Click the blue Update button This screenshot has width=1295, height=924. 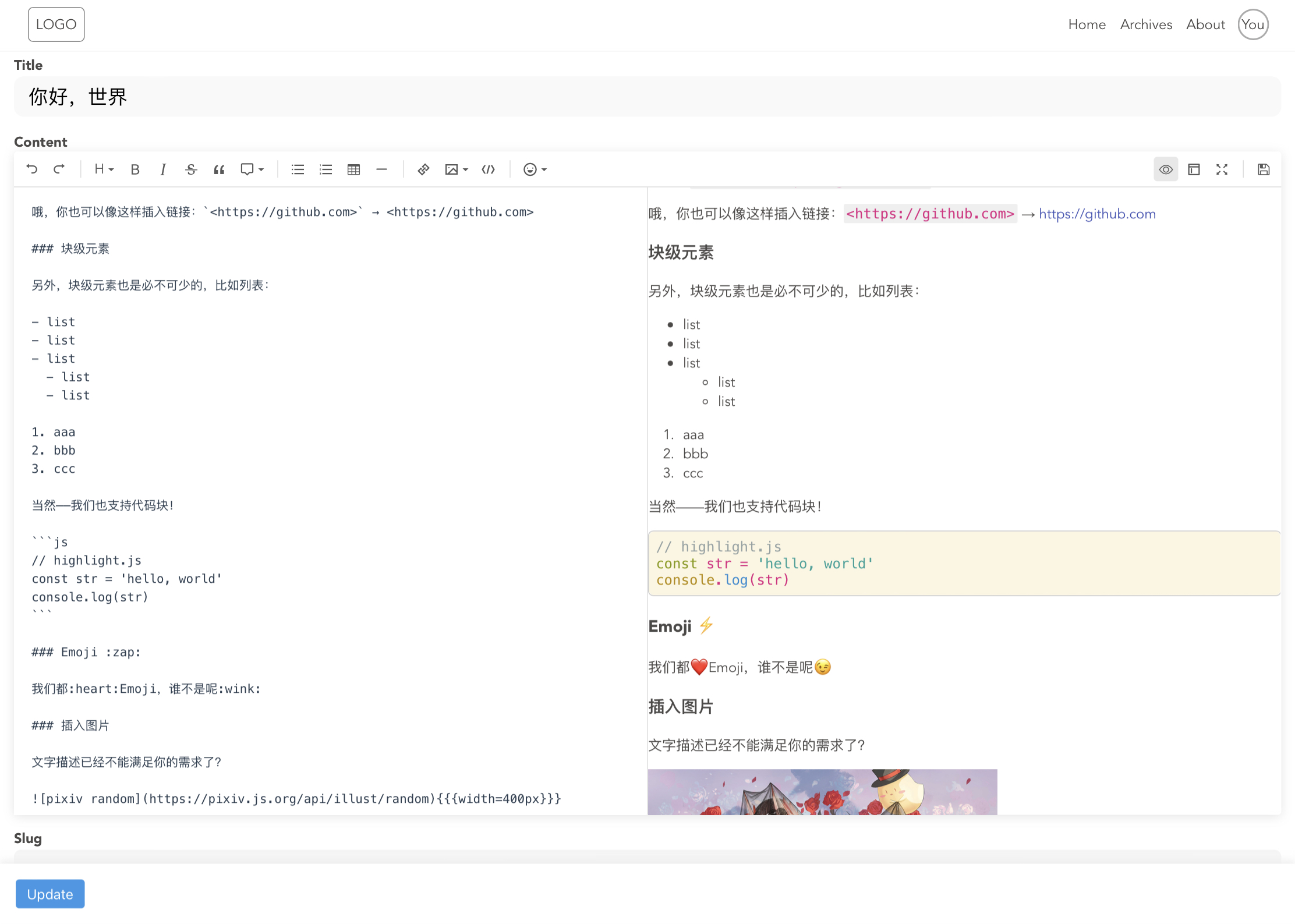50,894
